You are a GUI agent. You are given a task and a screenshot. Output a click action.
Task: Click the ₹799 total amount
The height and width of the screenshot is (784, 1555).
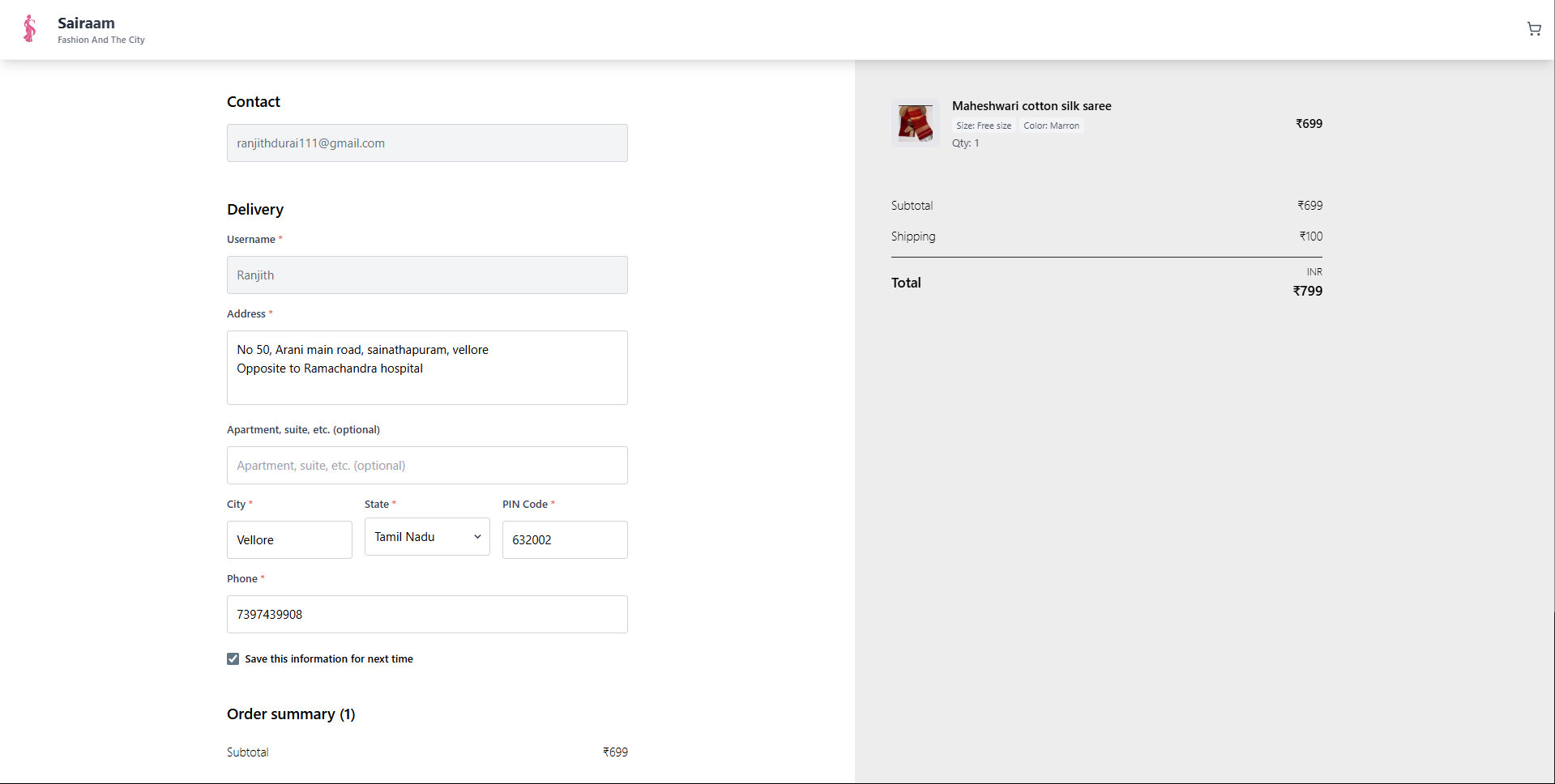[x=1307, y=292]
